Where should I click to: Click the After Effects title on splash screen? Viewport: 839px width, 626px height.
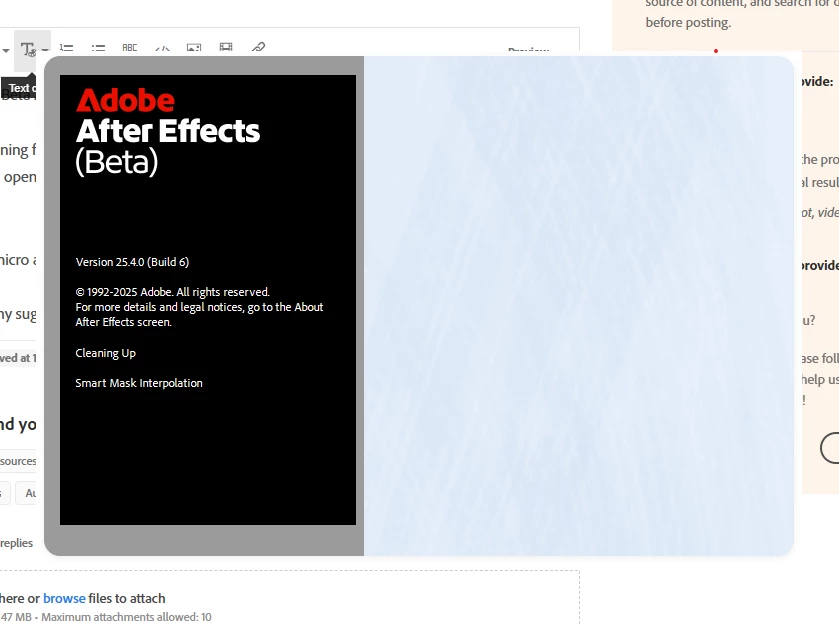pyautogui.click(x=167, y=131)
